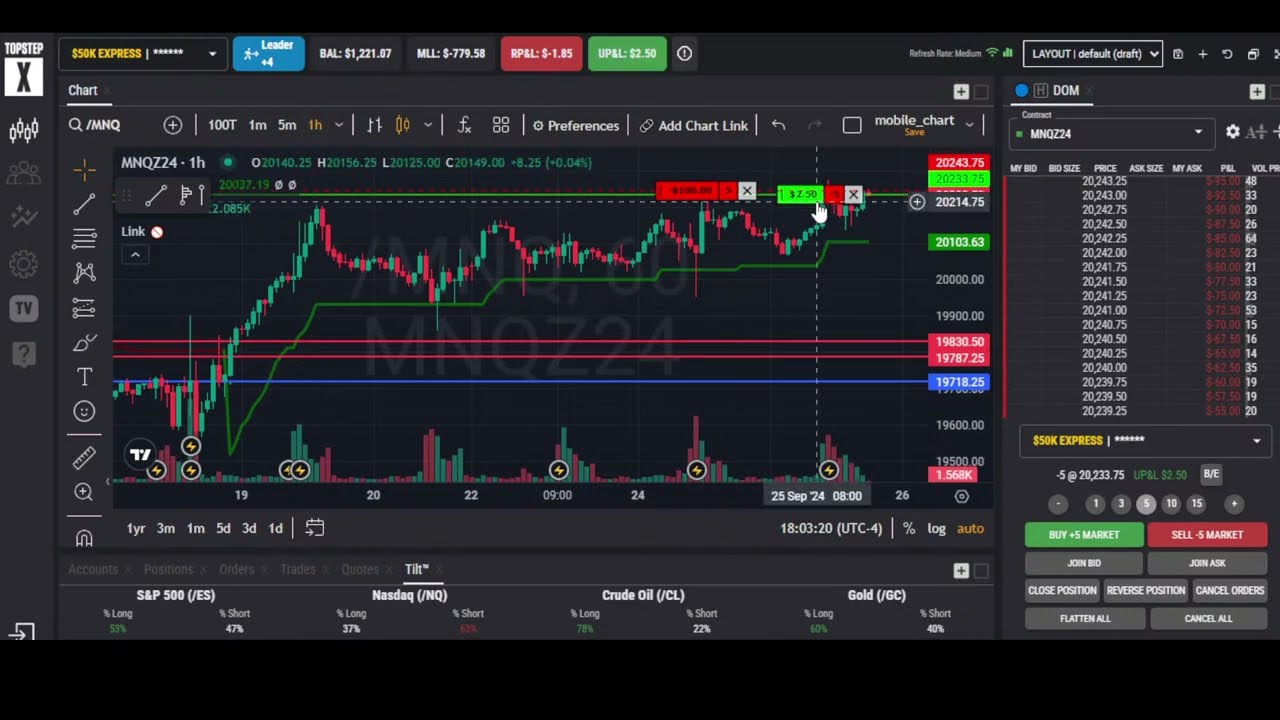Viewport: 1280px width, 720px height.
Task: Click BUY +5 MARKET button
Action: [1084, 535]
